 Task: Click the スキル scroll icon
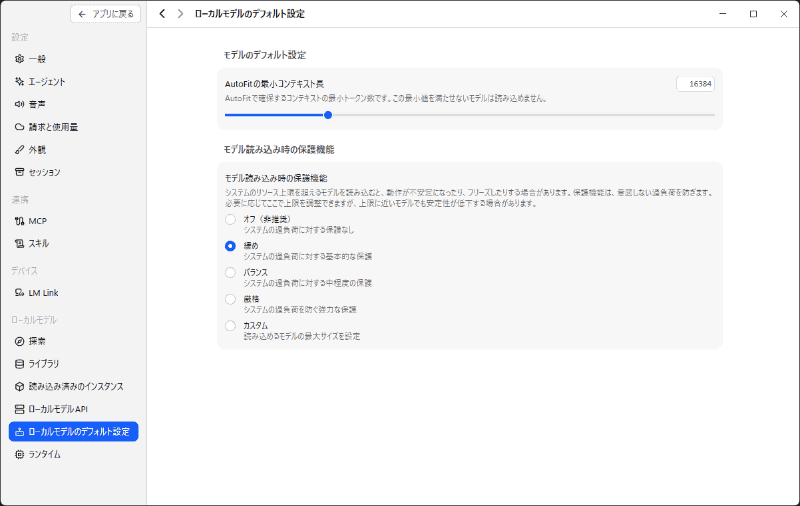(19, 243)
